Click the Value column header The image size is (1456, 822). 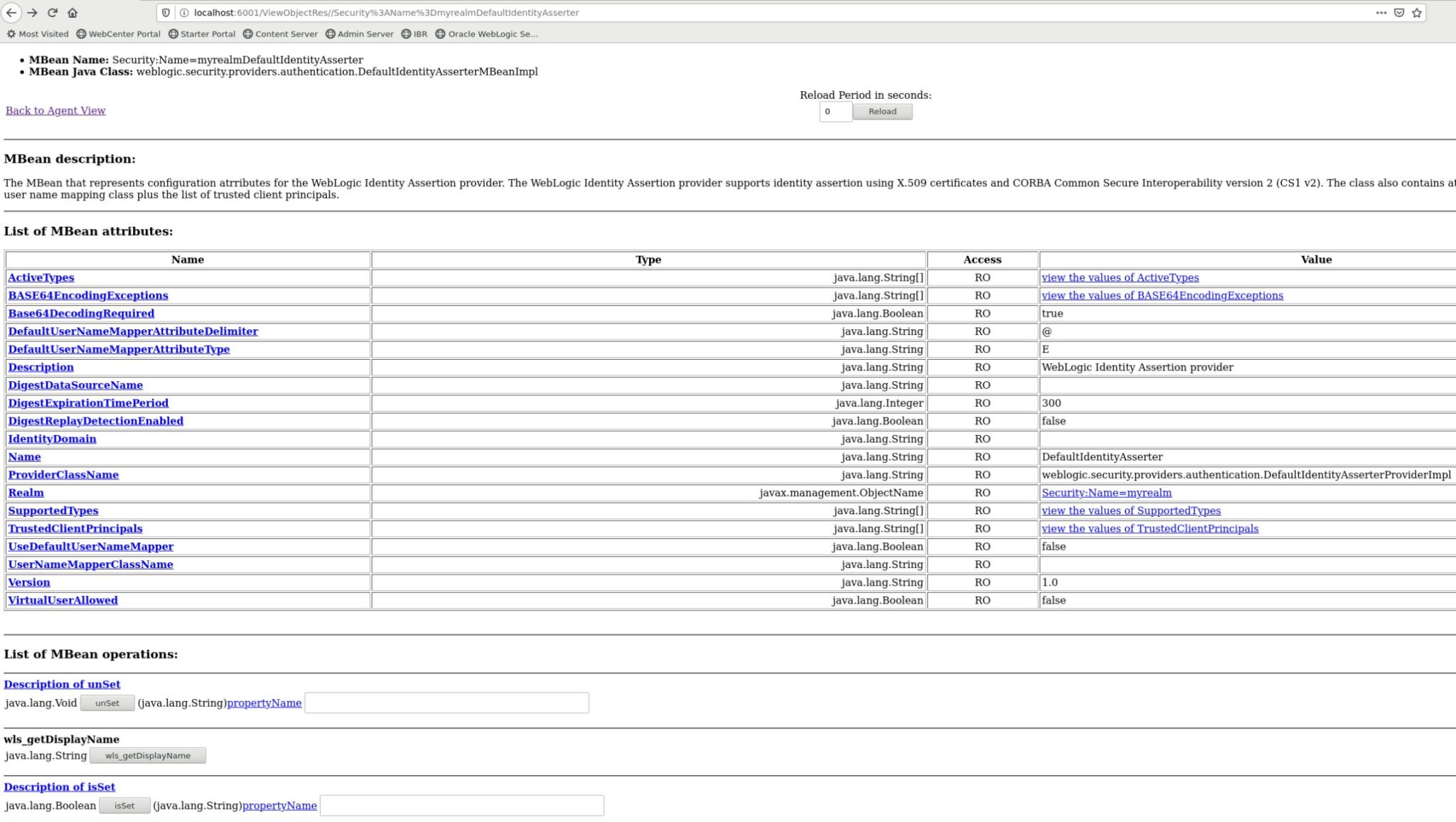(x=1316, y=260)
